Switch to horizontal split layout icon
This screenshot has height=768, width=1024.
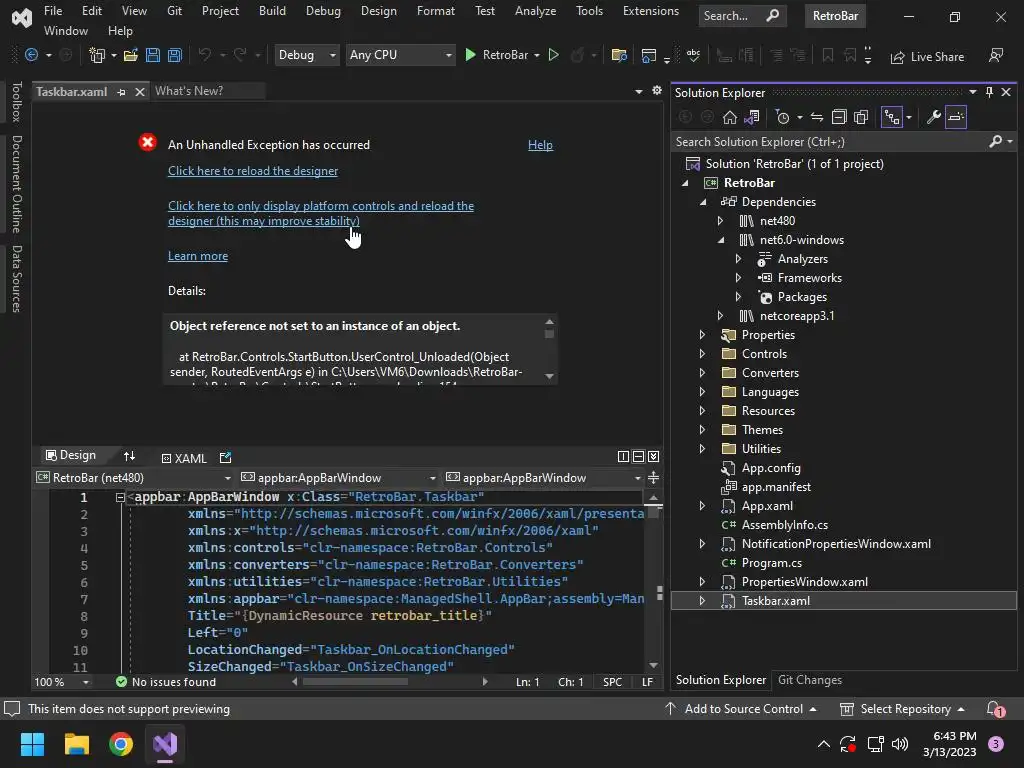pos(639,456)
